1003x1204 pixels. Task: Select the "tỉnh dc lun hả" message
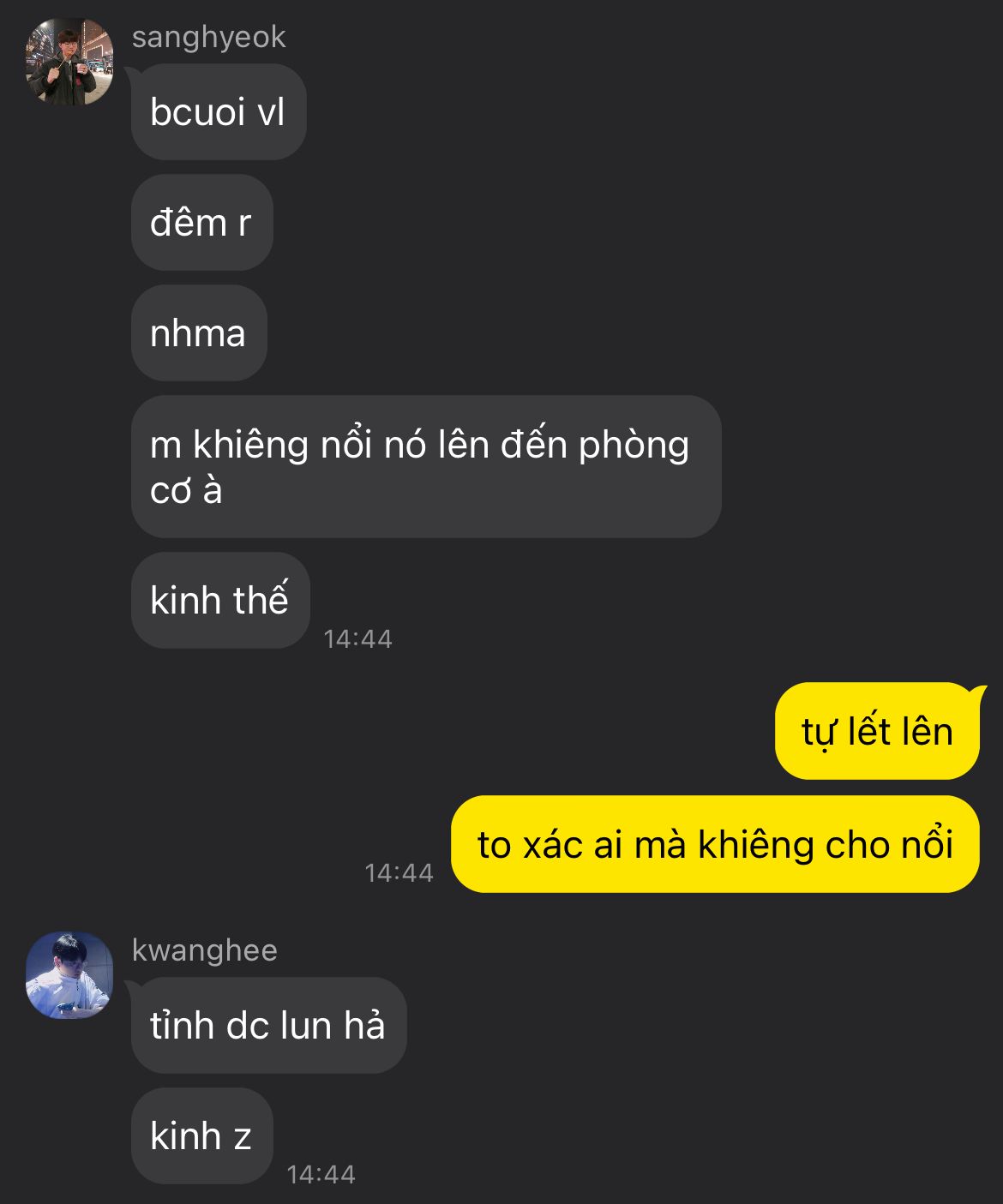268,1025
